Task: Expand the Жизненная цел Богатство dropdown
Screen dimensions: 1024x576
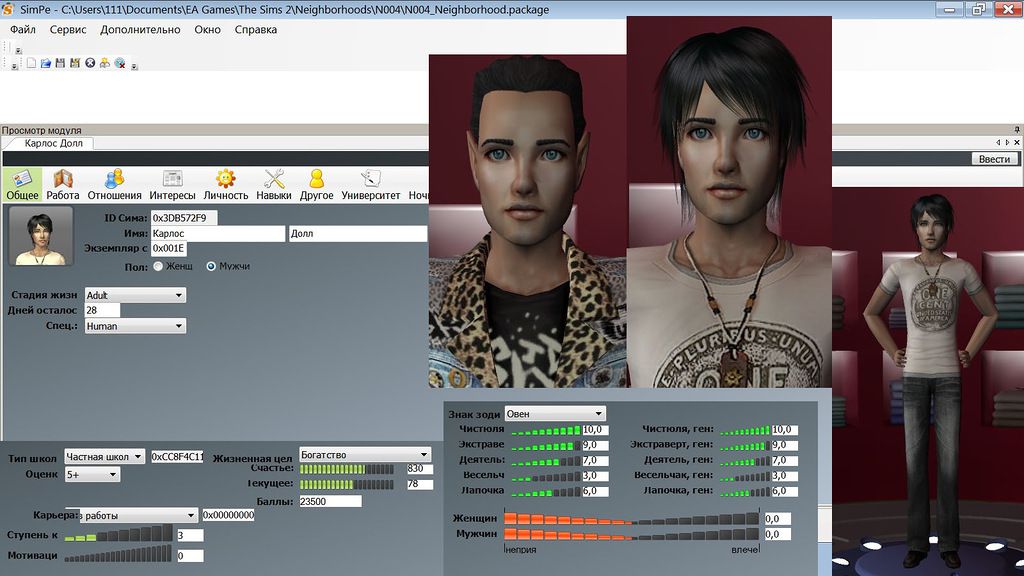Action: pos(424,455)
